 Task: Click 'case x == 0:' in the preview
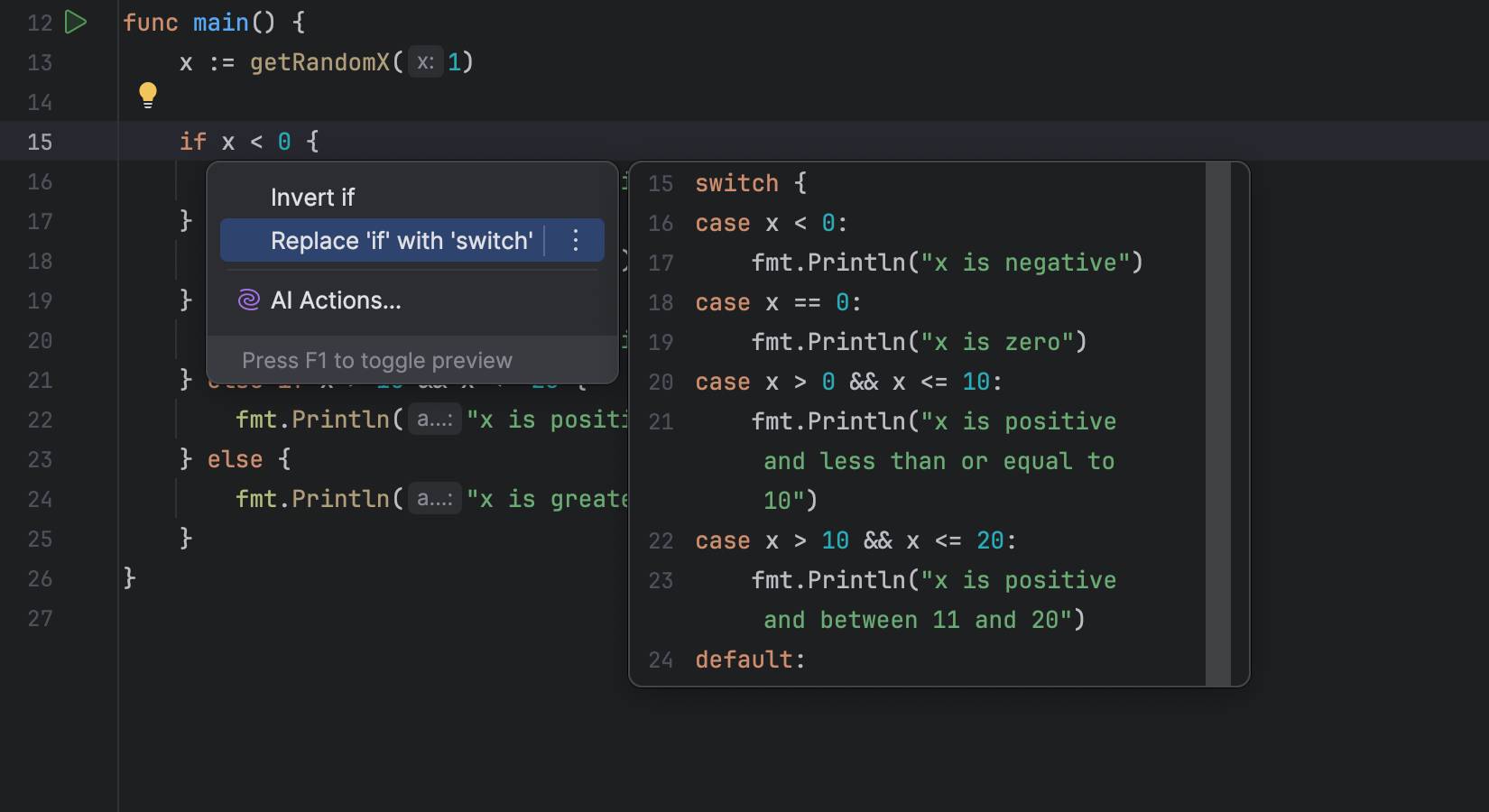[x=779, y=302]
